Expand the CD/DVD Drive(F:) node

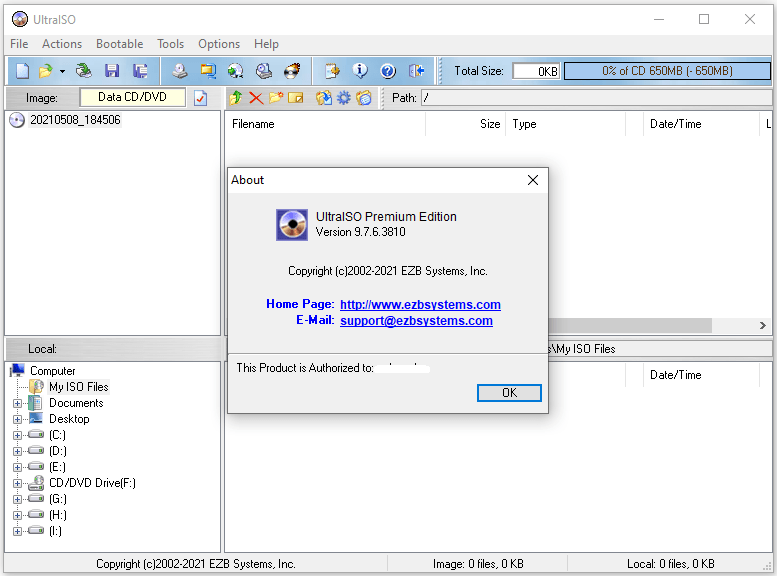coord(17,483)
